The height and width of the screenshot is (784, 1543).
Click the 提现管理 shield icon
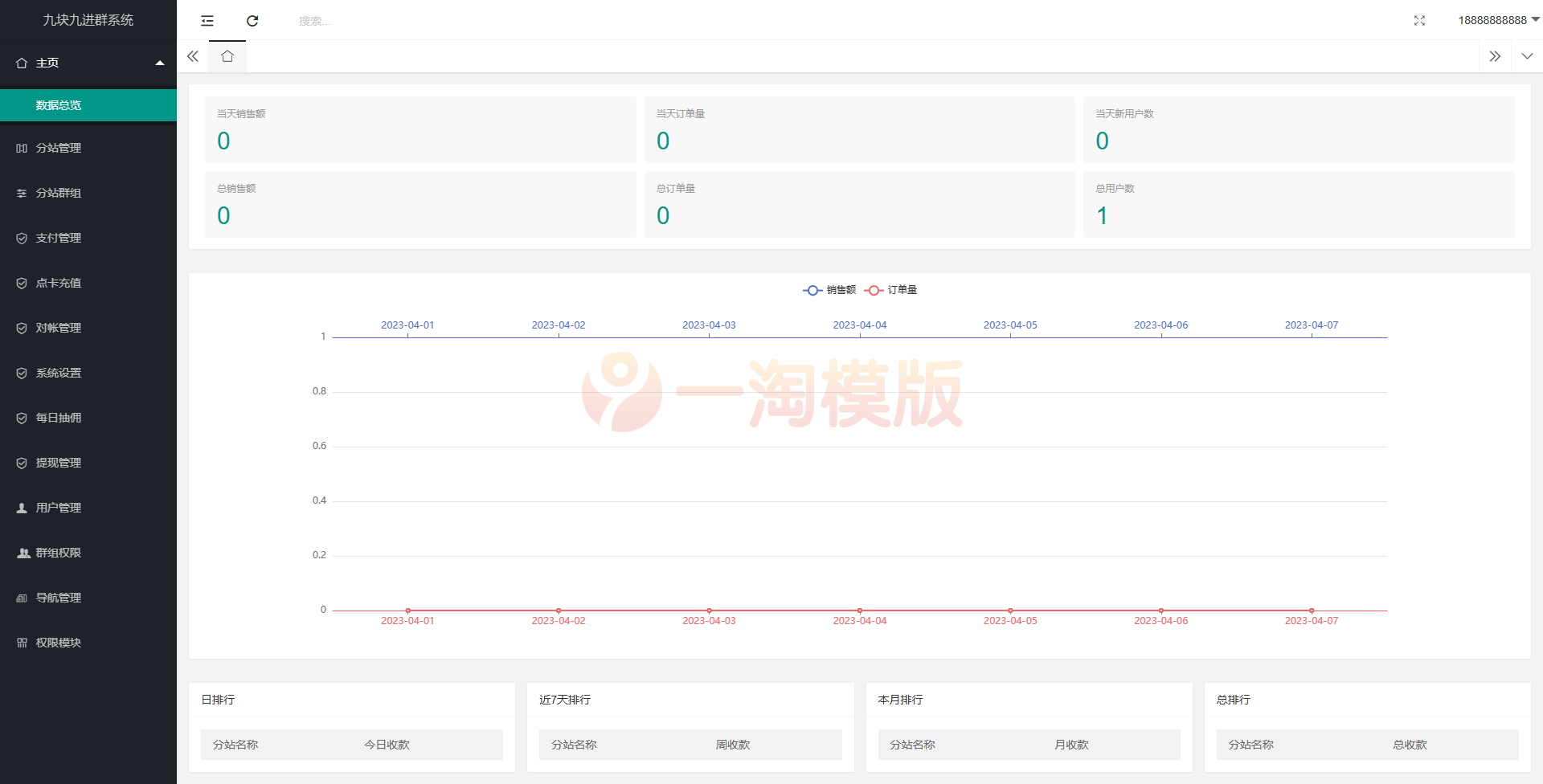[22, 463]
